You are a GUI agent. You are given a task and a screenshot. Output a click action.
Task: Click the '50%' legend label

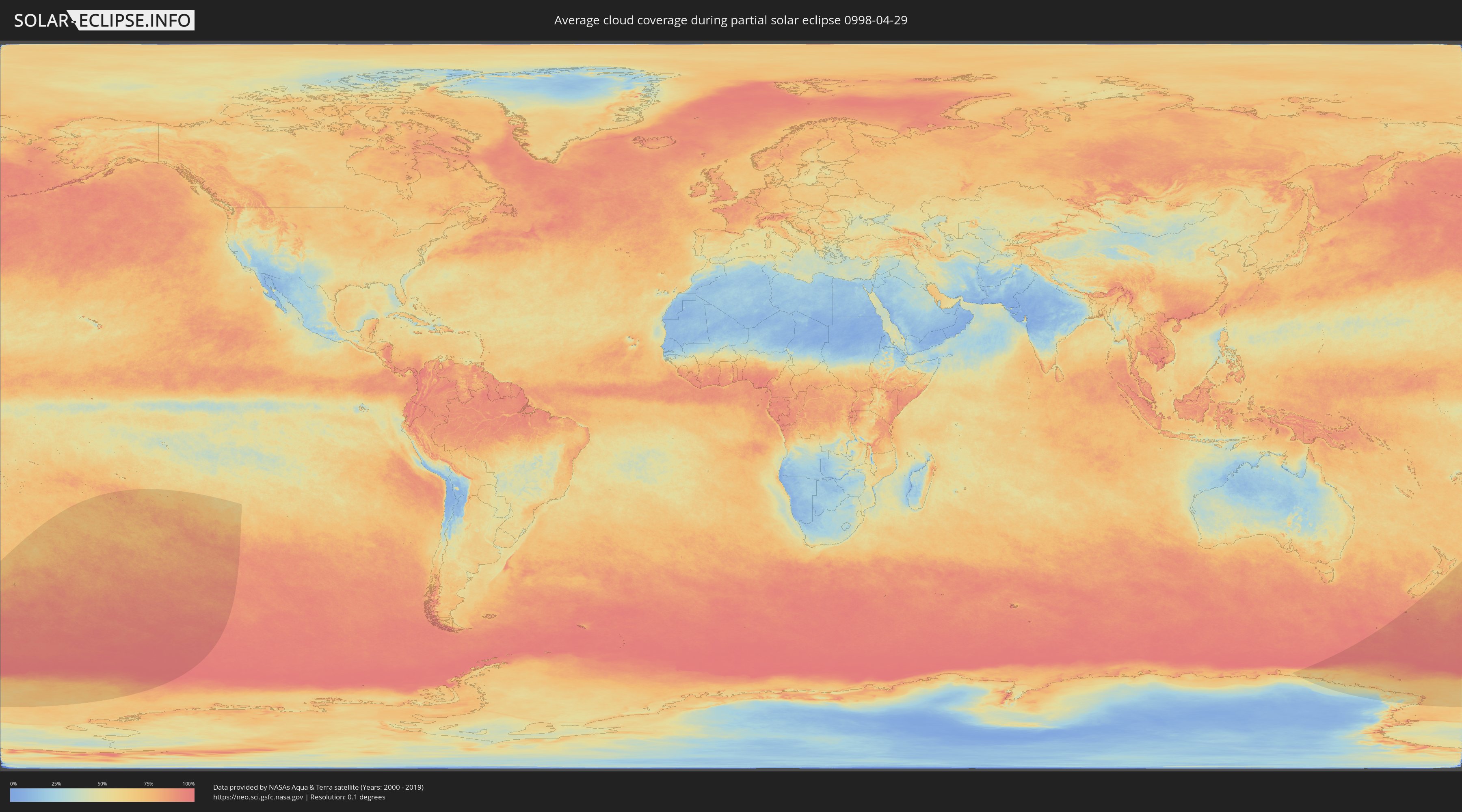102,784
